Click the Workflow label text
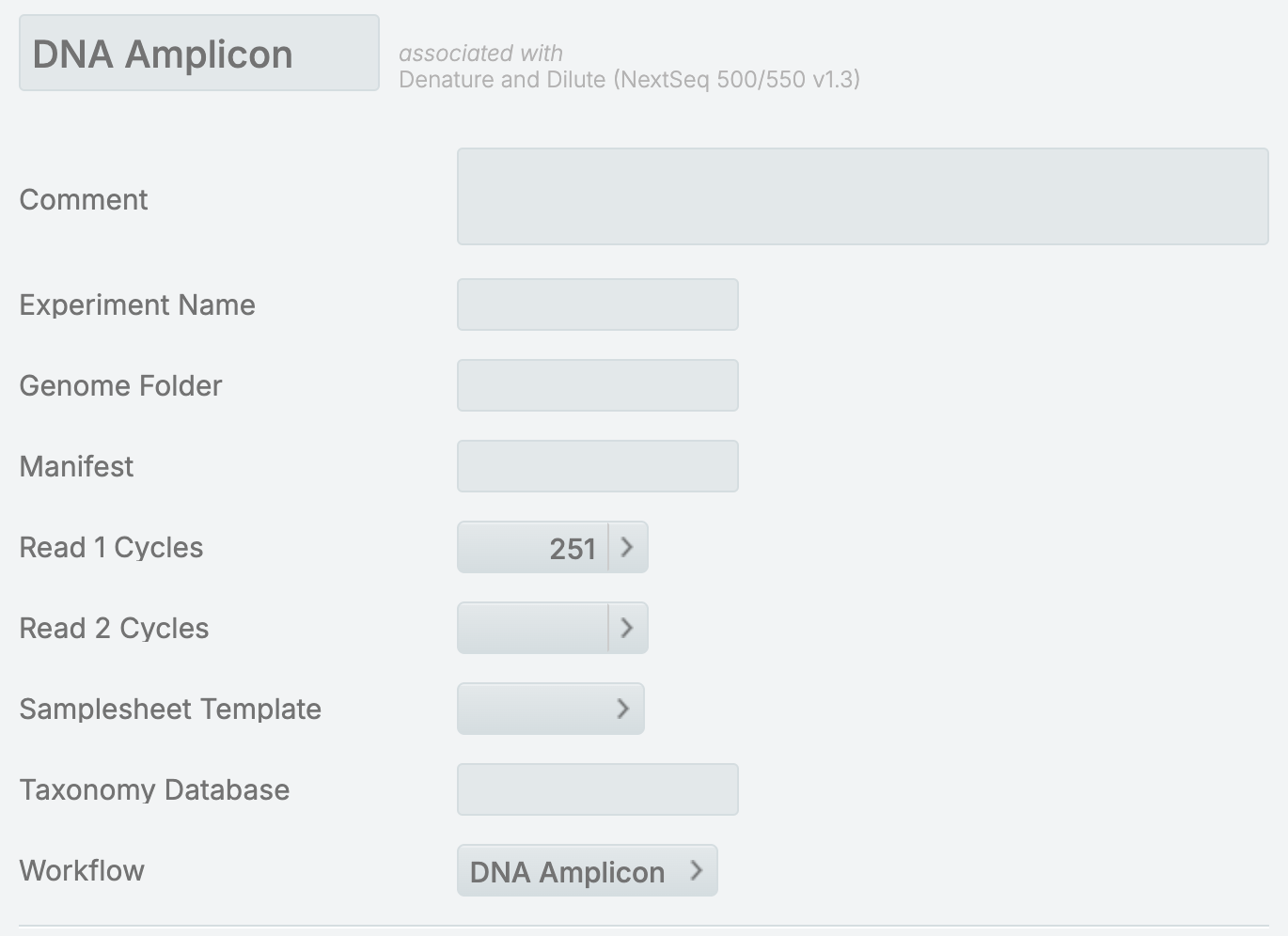 pyautogui.click(x=82, y=870)
